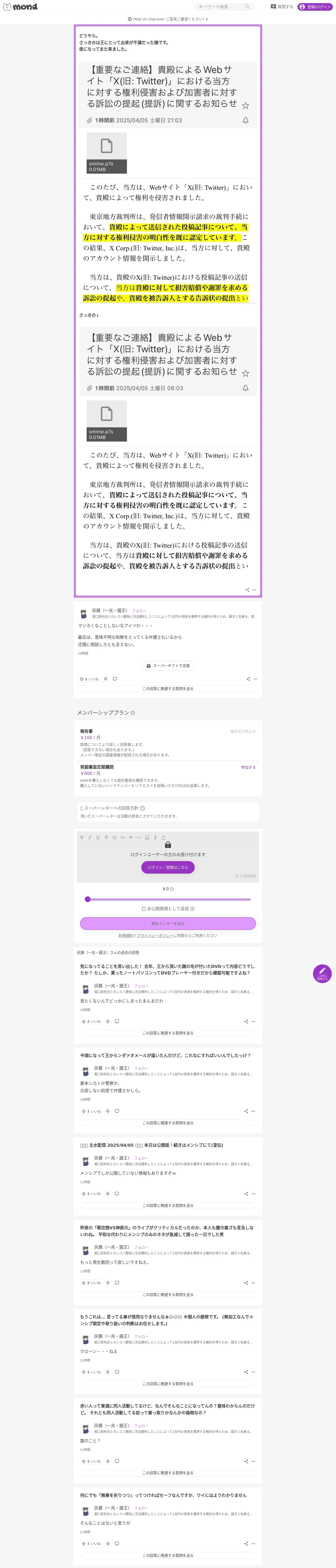Image resolution: width=336 pixels, height=1568 pixels.
Task: Click the search magnifier icon
Action: click(x=248, y=7)
